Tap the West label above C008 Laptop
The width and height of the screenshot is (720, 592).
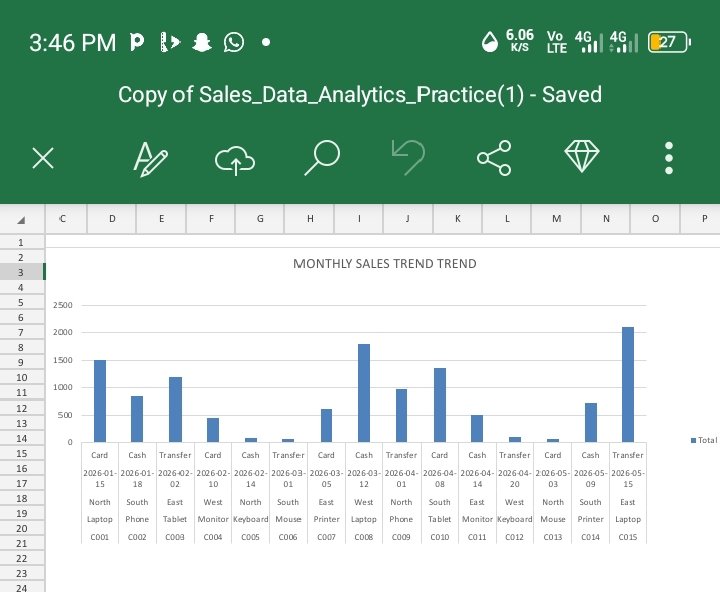[x=364, y=502]
